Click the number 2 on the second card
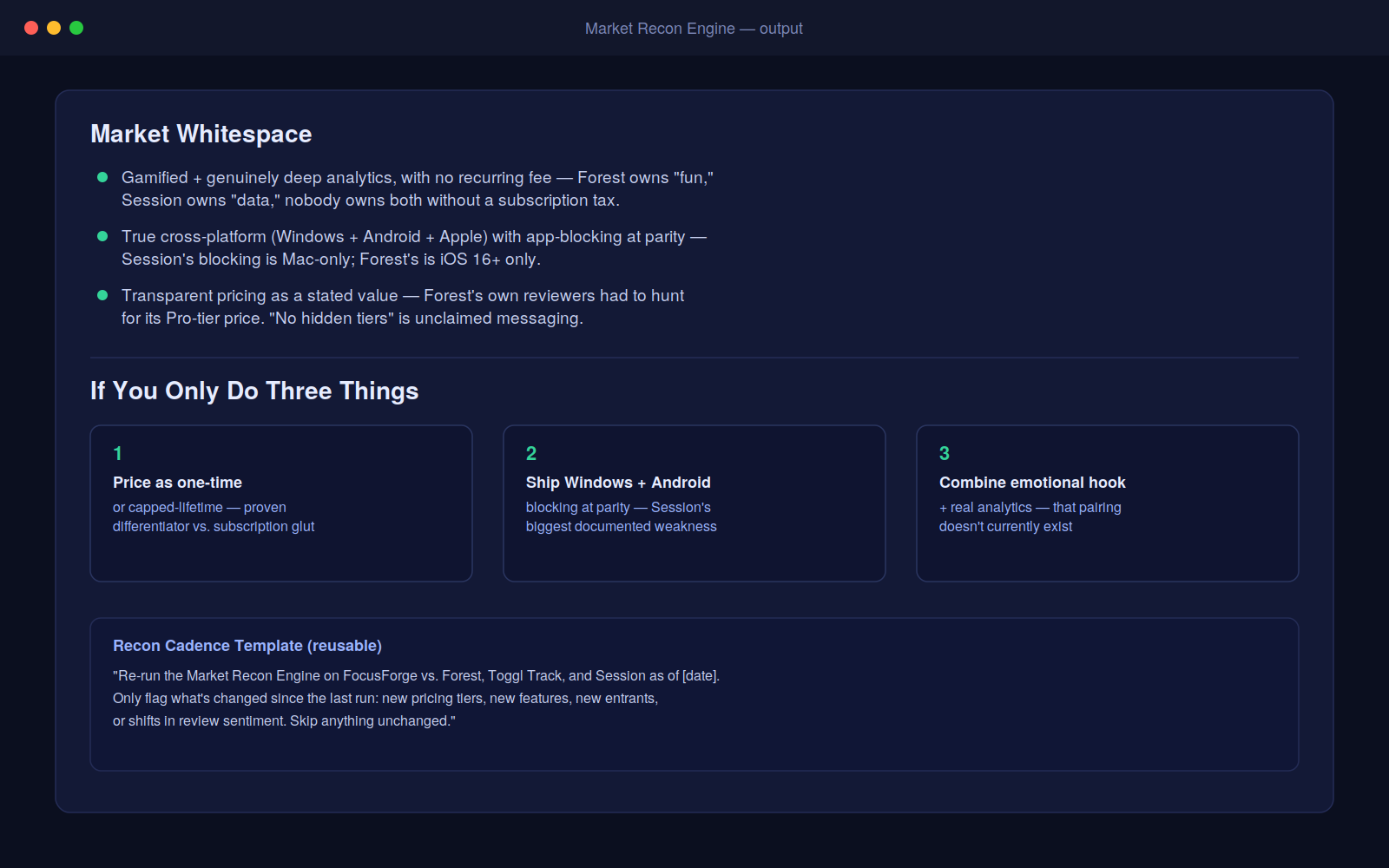Image resolution: width=1389 pixels, height=868 pixels. [531, 453]
